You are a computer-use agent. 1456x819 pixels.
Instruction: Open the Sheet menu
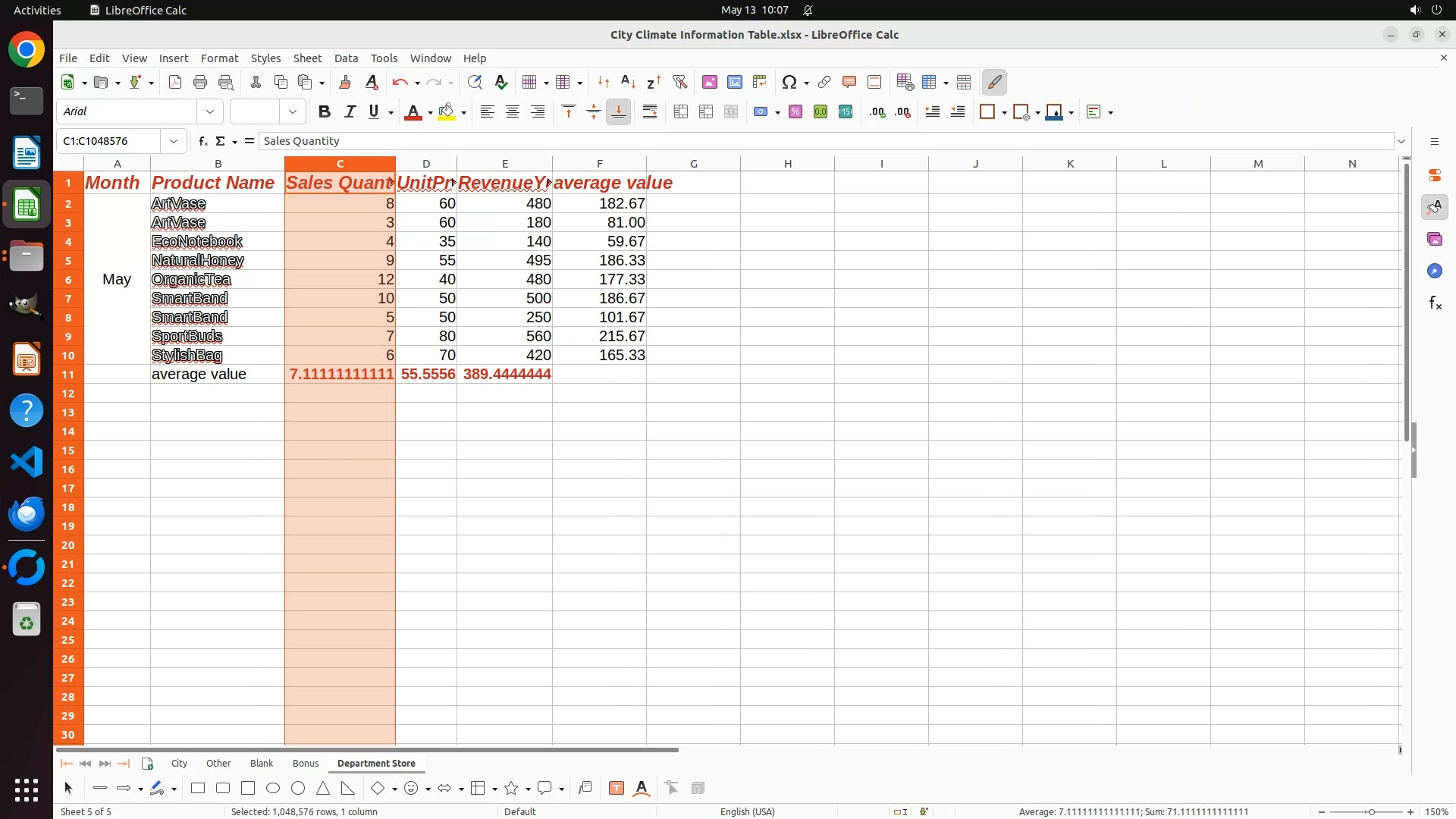307,58
